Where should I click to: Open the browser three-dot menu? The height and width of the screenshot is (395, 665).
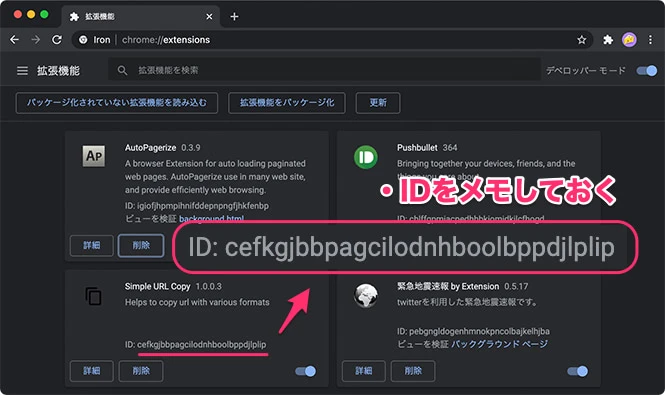(x=650, y=40)
